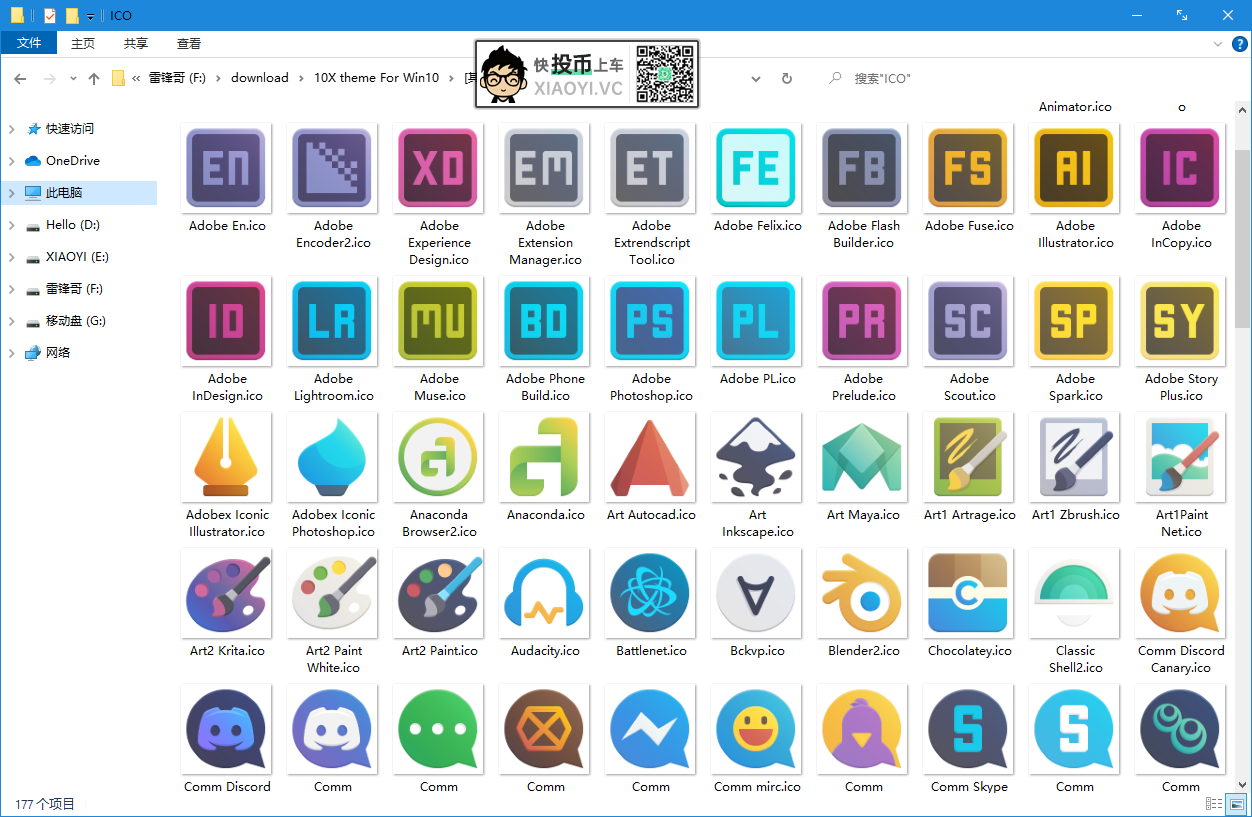Open the recent locations dropdown arrow
Viewport: 1252px width, 817px height.
(73, 78)
